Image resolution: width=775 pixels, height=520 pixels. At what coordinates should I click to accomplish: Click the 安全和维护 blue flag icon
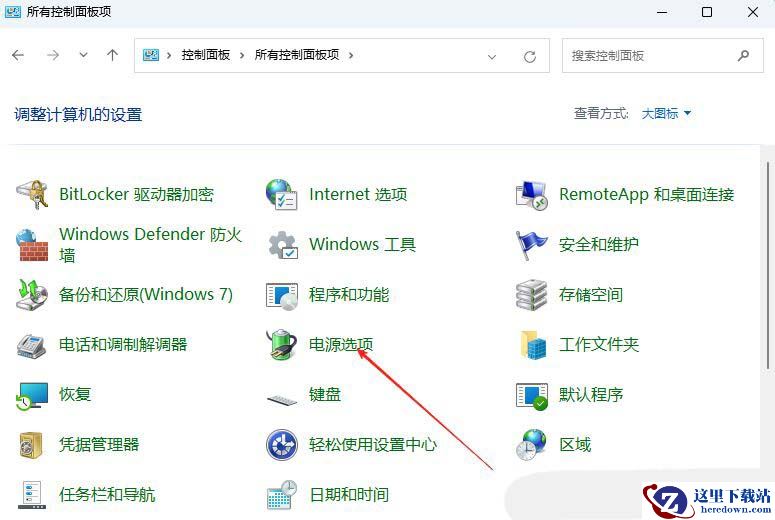coord(531,245)
